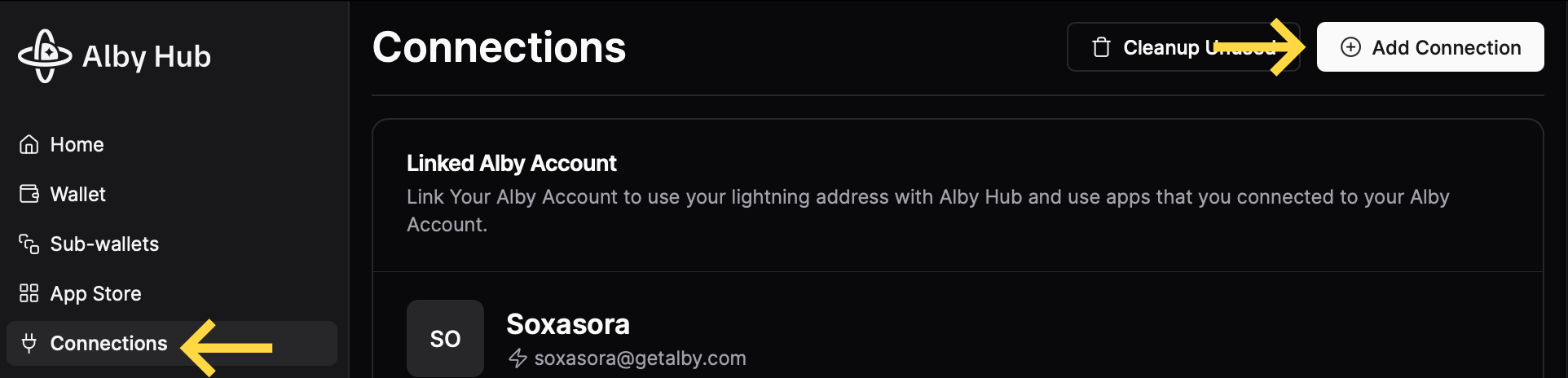Click the Home house icon
Image resolution: width=1568 pixels, height=378 pixels.
(29, 145)
